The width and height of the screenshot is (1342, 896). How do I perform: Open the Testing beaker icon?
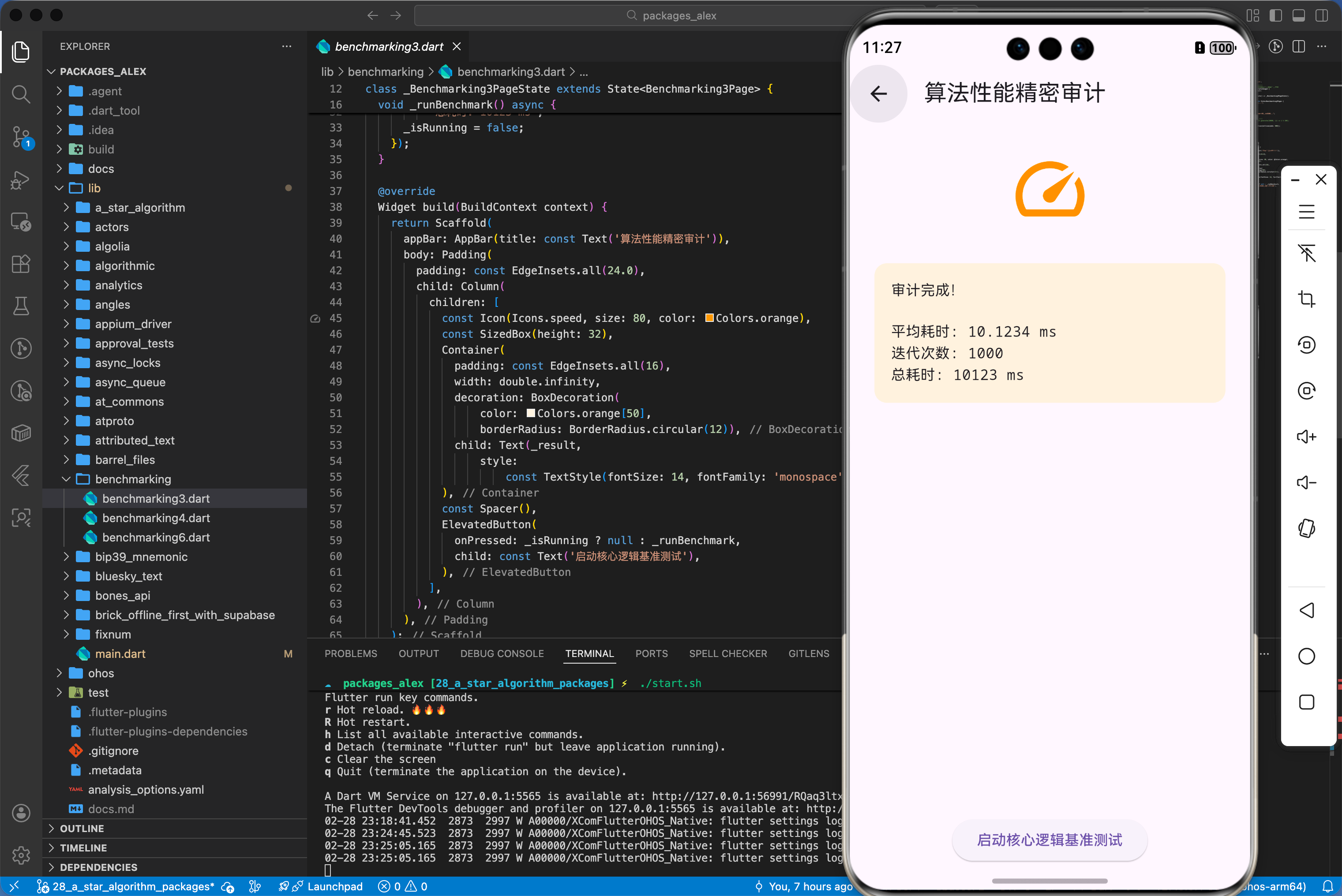click(x=21, y=306)
